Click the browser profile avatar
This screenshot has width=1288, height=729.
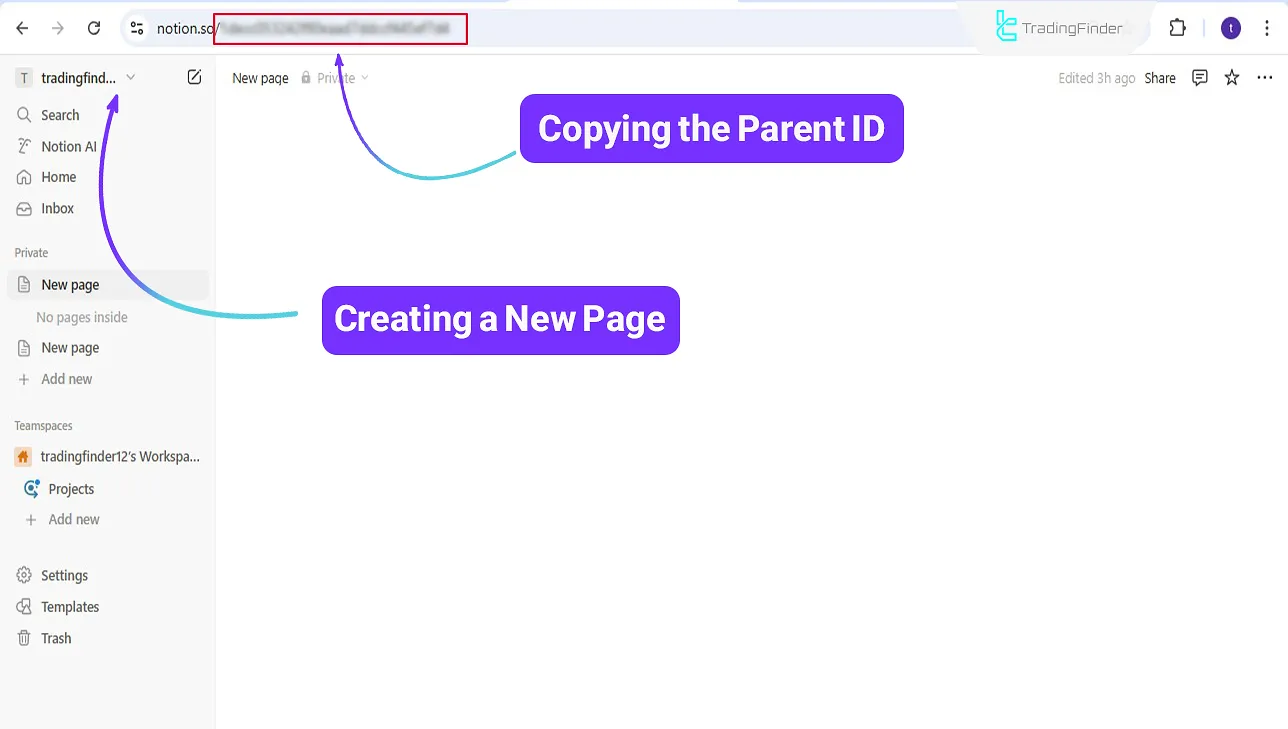pos(1230,27)
